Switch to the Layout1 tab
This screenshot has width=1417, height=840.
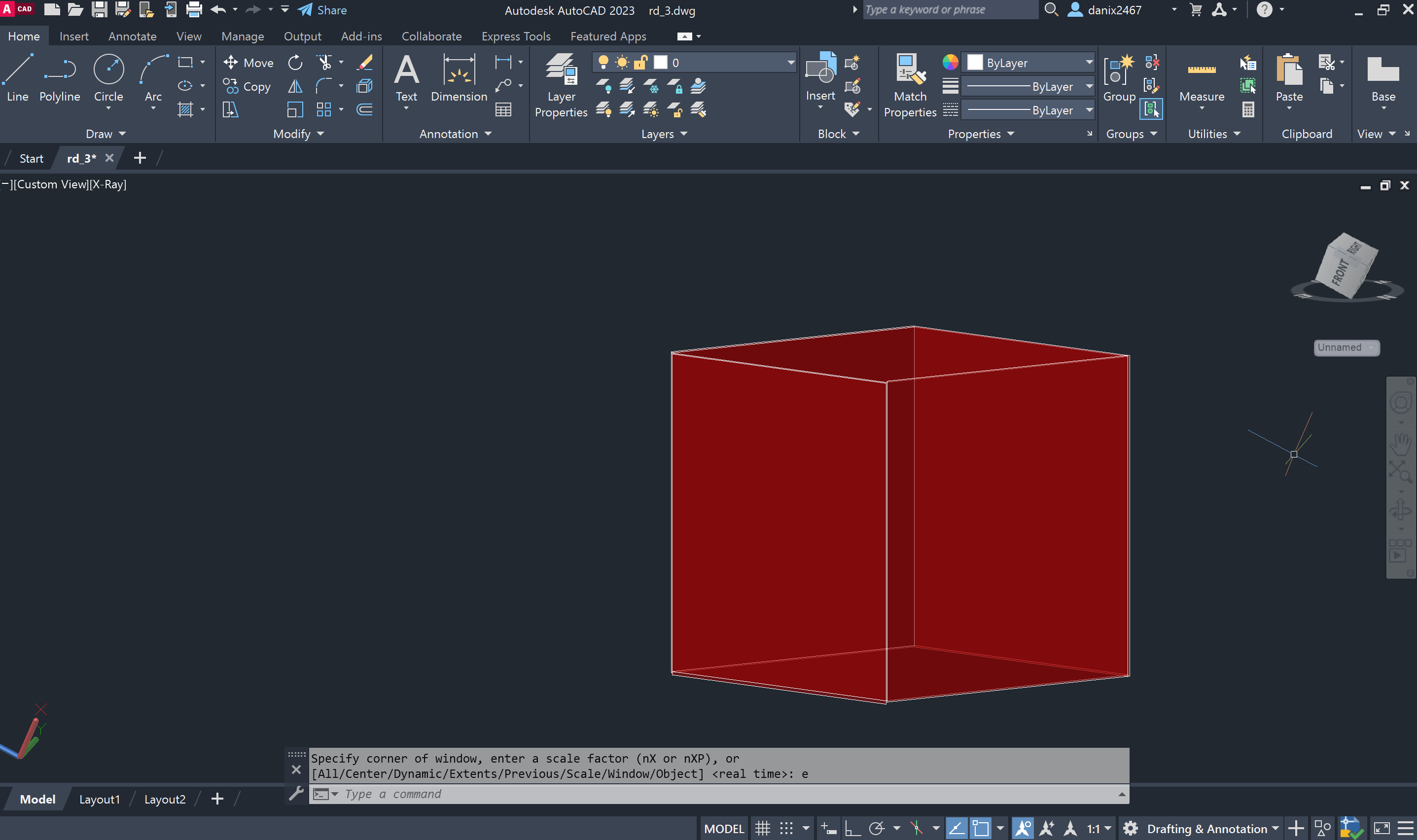pyautogui.click(x=100, y=799)
